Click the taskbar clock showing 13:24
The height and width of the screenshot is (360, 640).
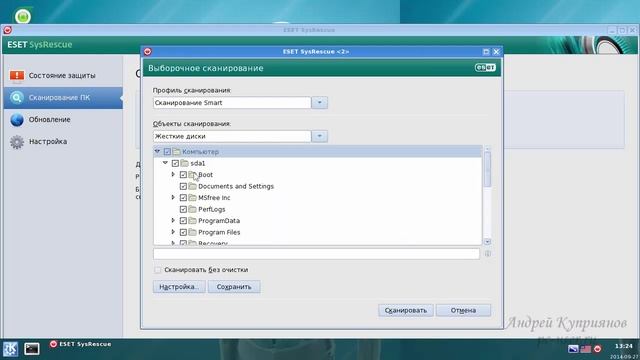tap(623, 346)
